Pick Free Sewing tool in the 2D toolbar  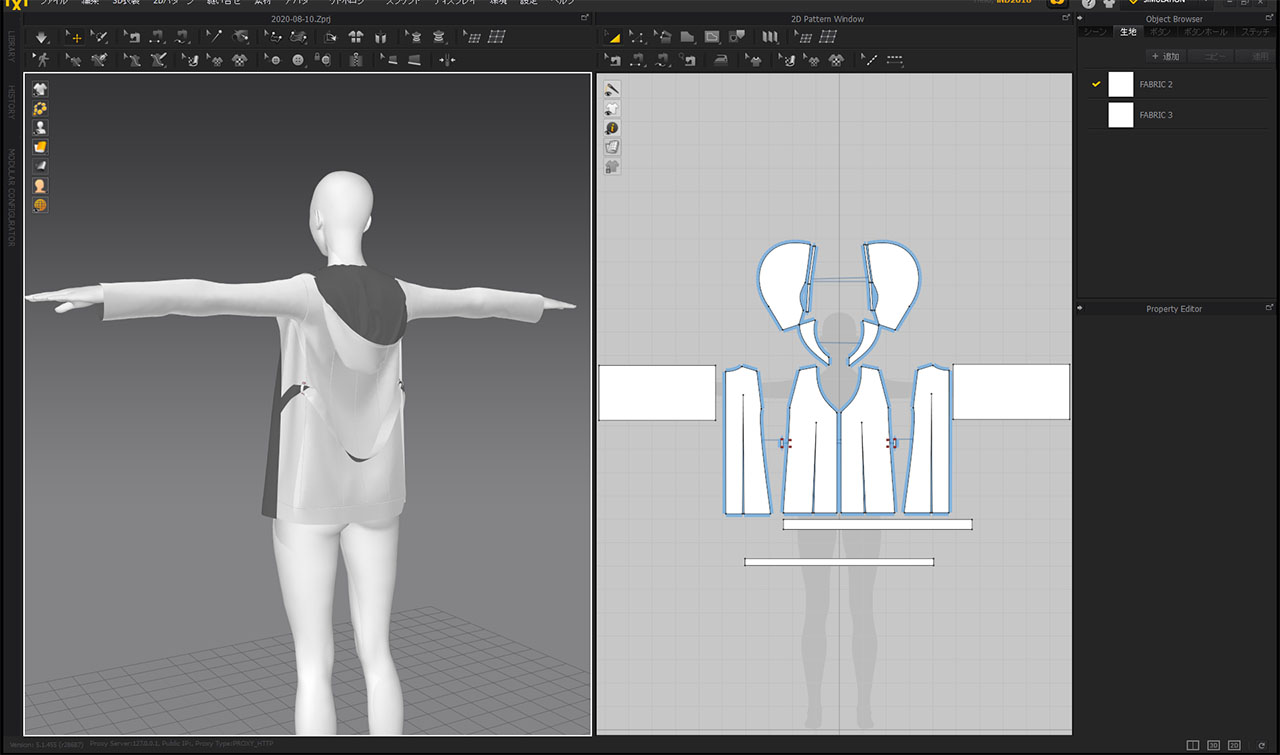[x=661, y=60]
